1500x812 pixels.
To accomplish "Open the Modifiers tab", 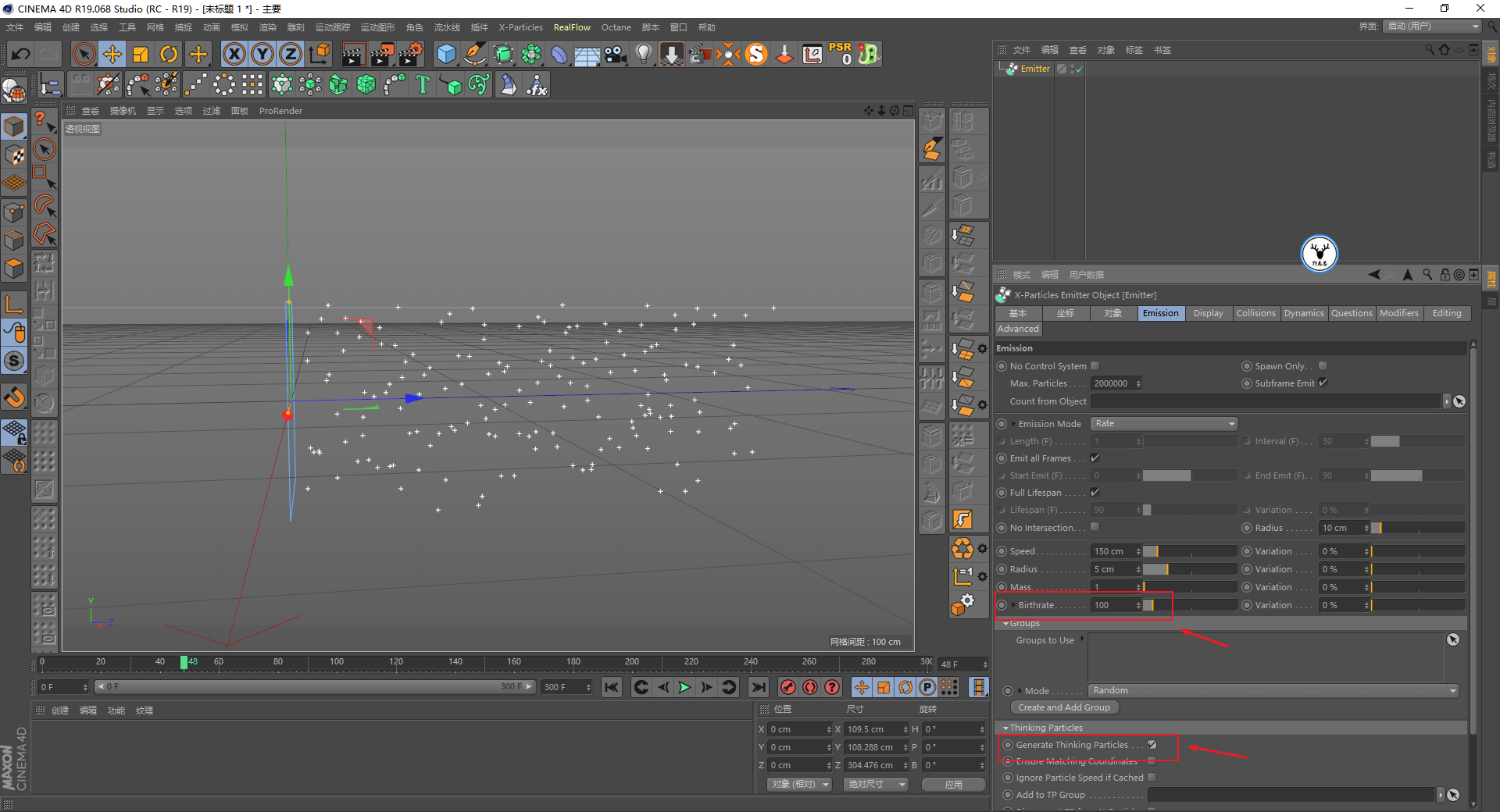I will (x=1398, y=313).
